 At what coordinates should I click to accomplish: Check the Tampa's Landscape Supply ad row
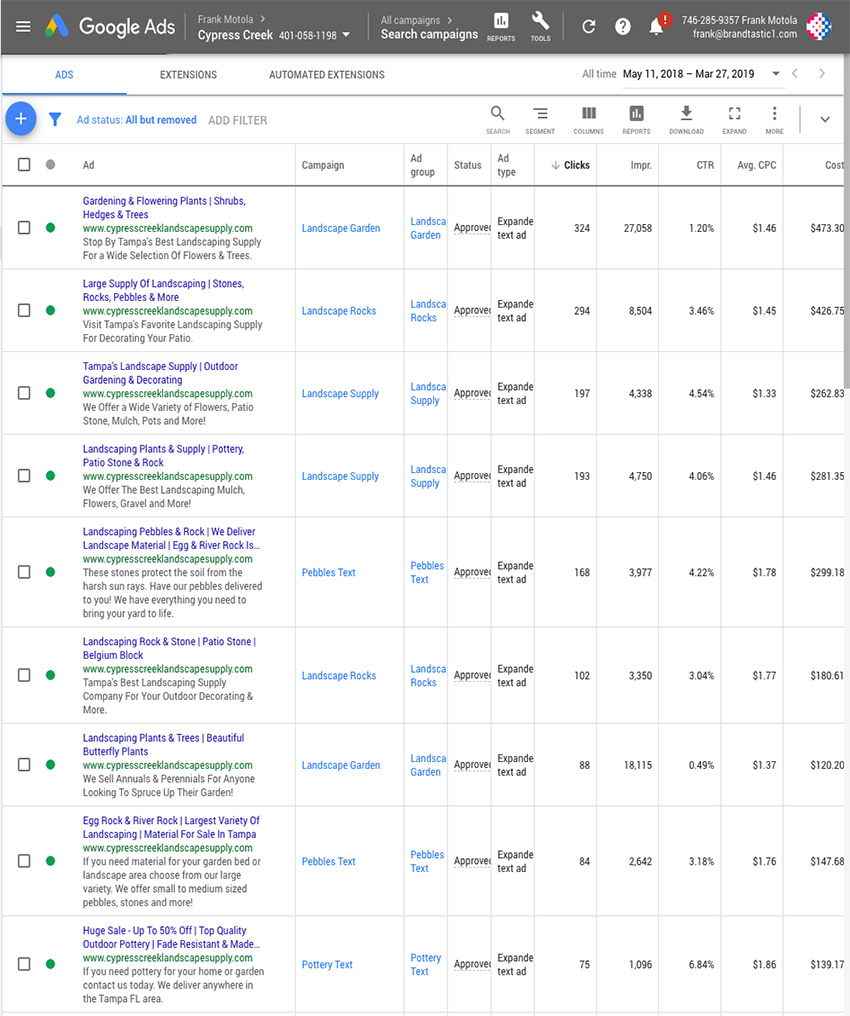(x=24, y=393)
